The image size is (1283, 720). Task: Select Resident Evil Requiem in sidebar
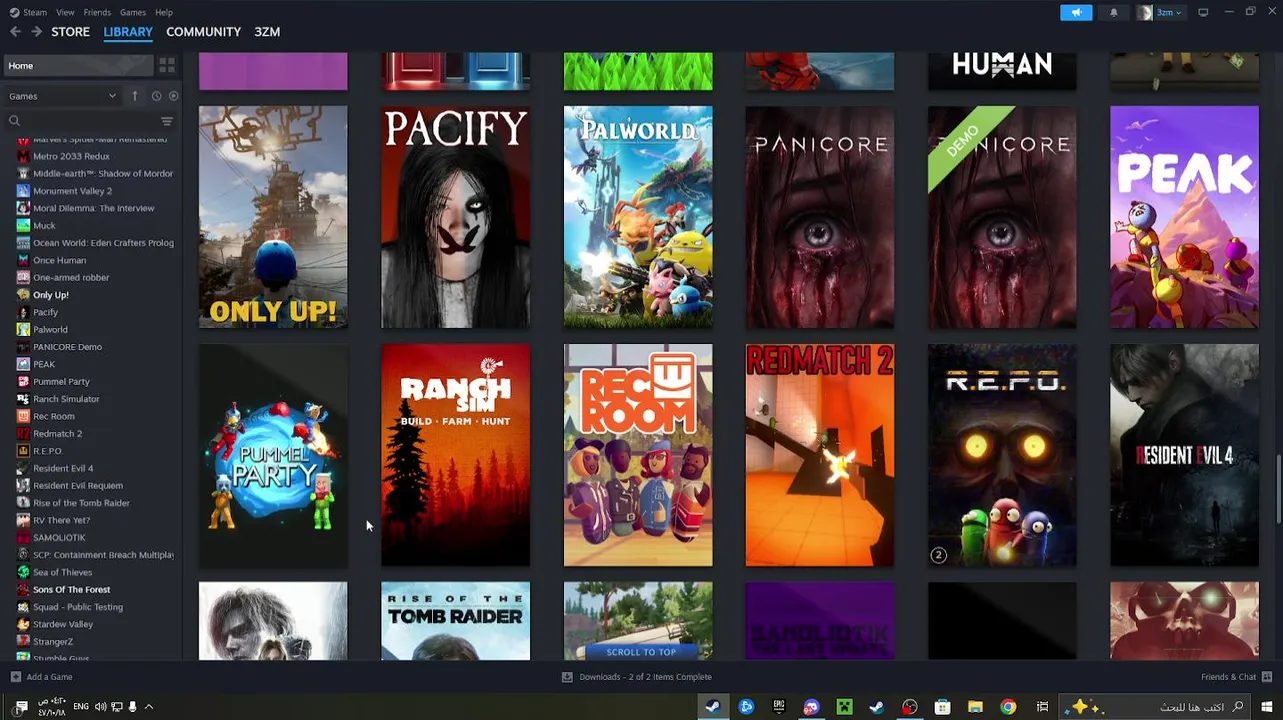(78, 486)
